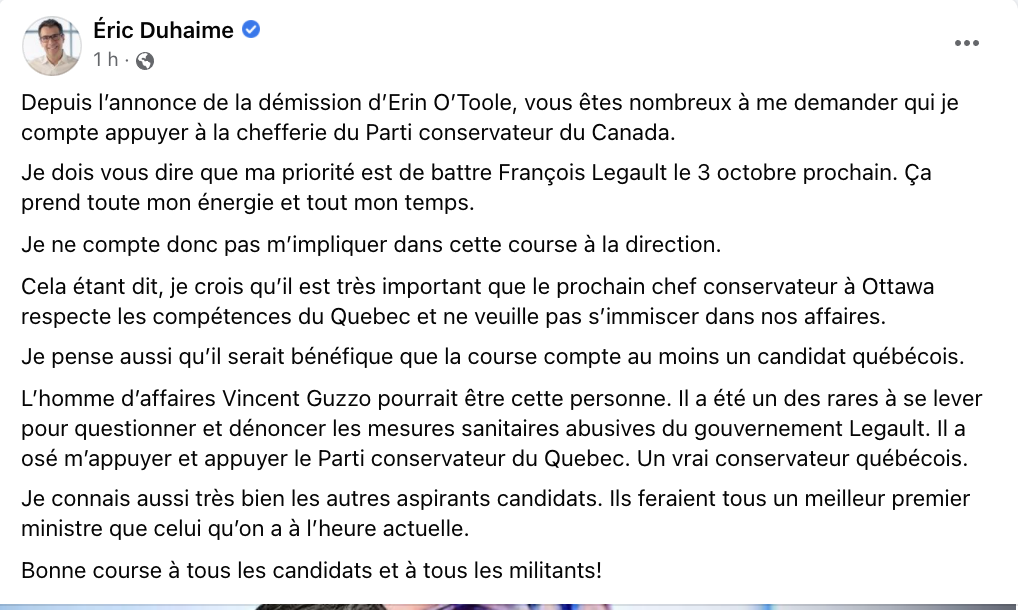Click the name 'François Legault' in the text

pos(582,173)
